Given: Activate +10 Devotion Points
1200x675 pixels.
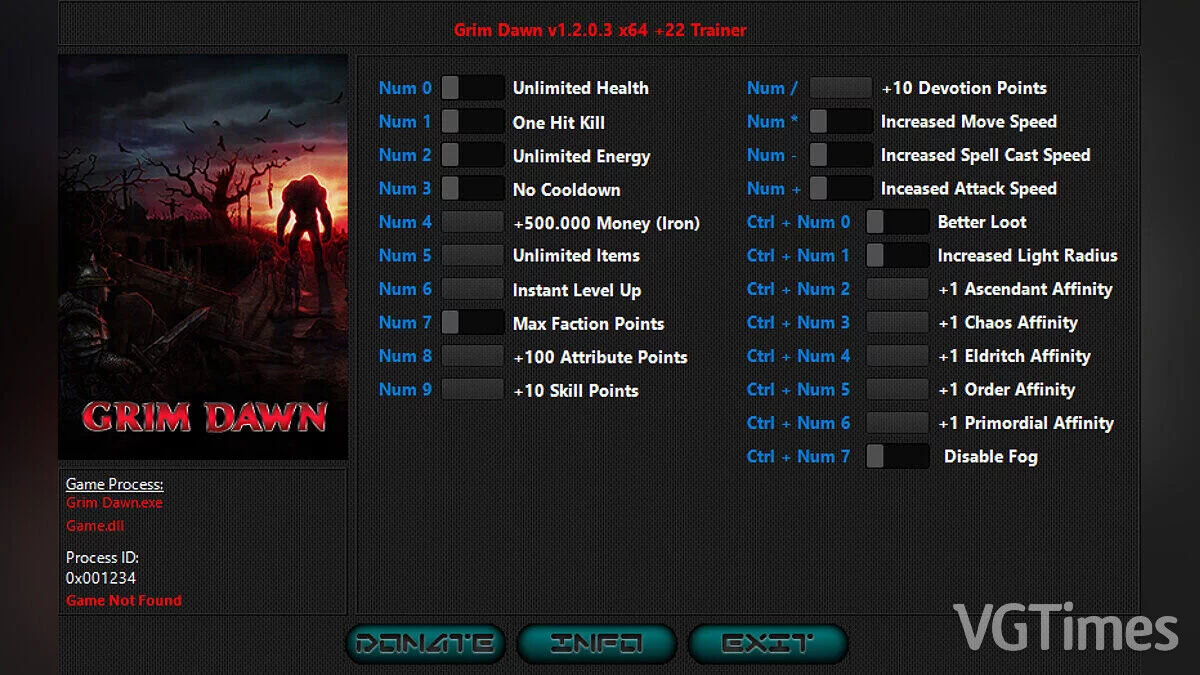Looking at the screenshot, I should pos(840,88).
